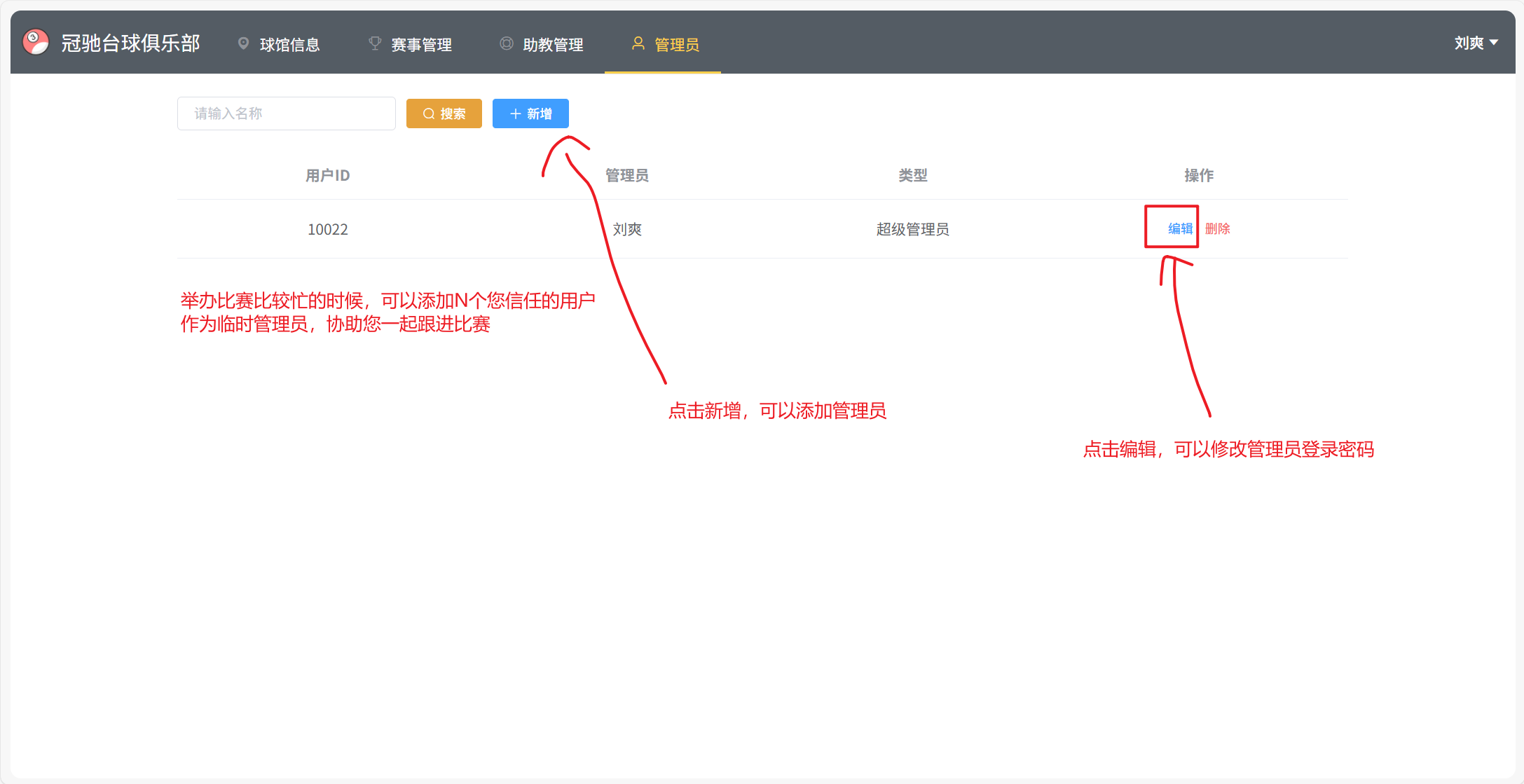Click the location pin icon beside 球馆信息
This screenshot has height=784, width=1524.
point(243,43)
